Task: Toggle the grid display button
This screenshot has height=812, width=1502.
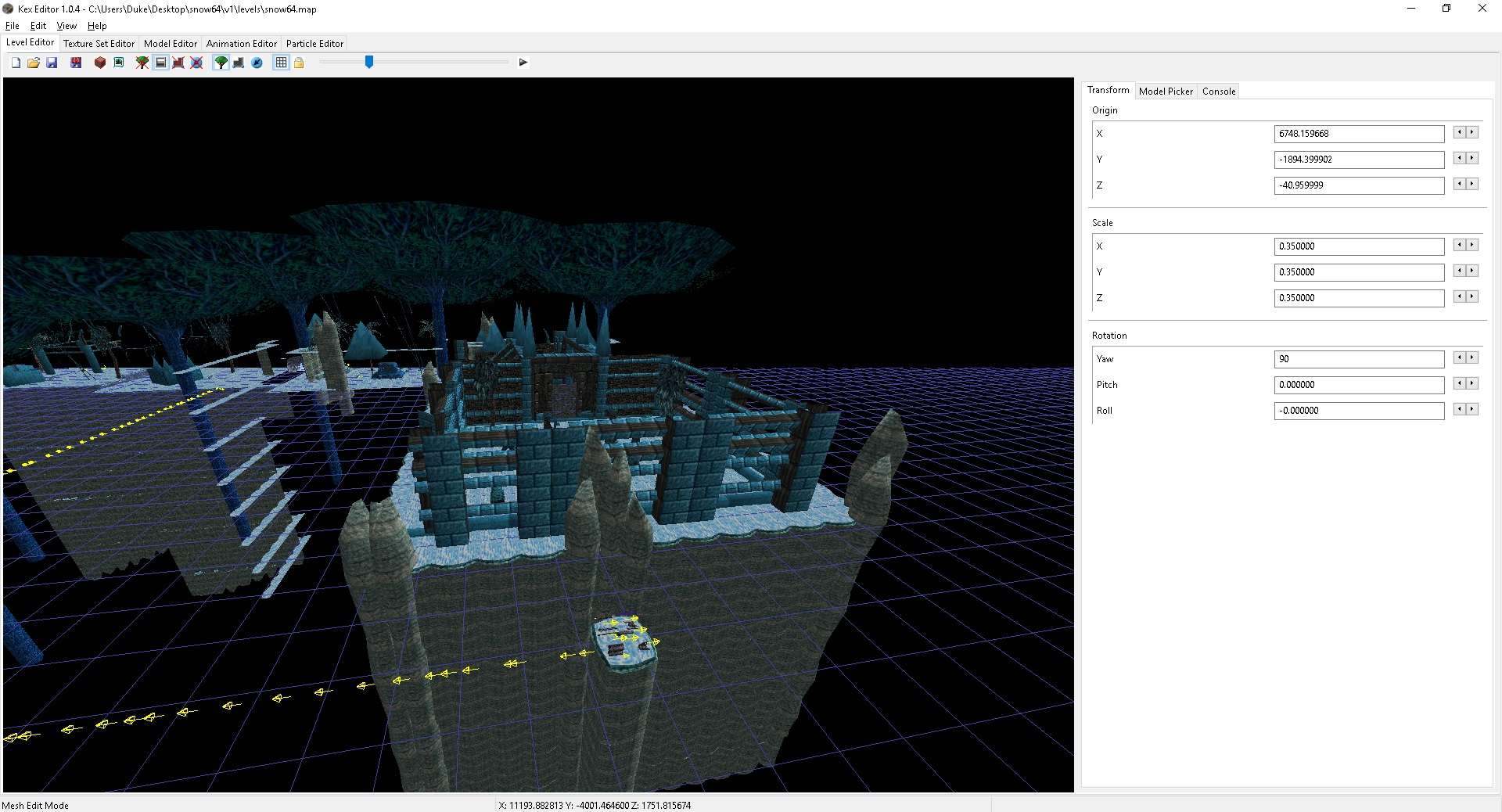Action: pos(281,63)
